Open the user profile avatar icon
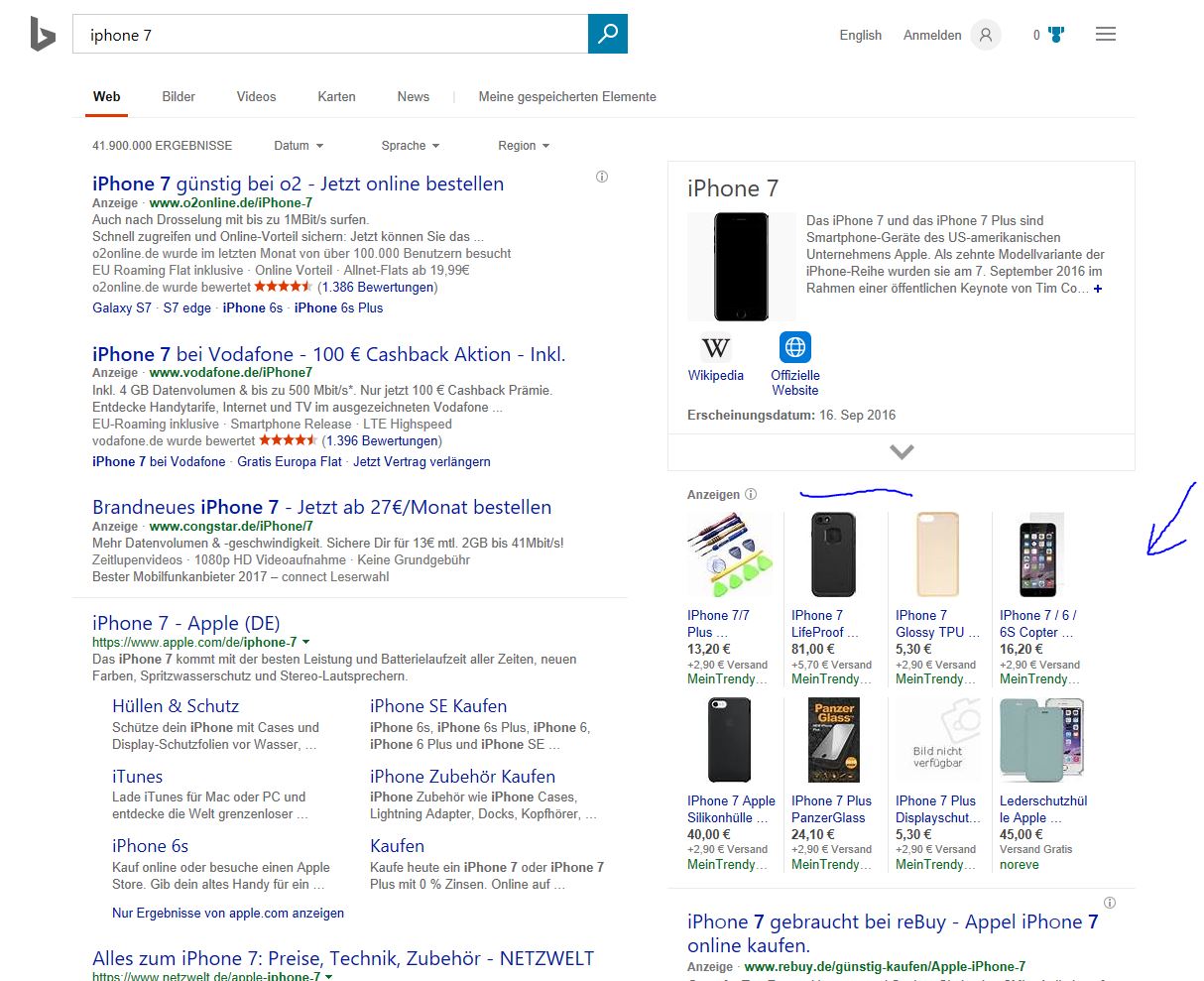This screenshot has width=1204, height=981. pyautogui.click(x=986, y=35)
